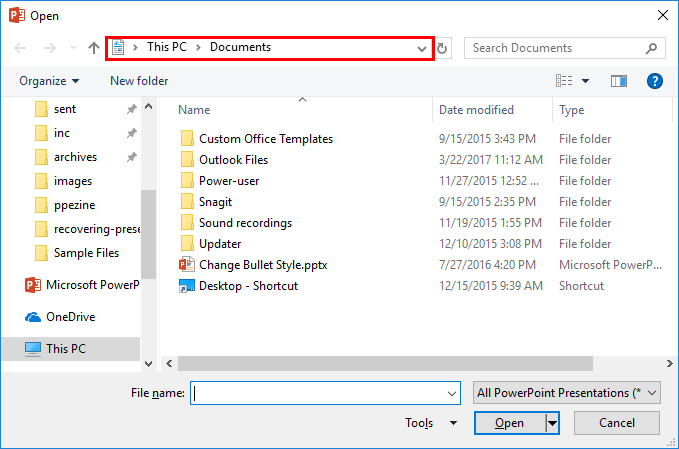This screenshot has width=679, height=449.
Task: Show the preview pane
Action: (619, 81)
